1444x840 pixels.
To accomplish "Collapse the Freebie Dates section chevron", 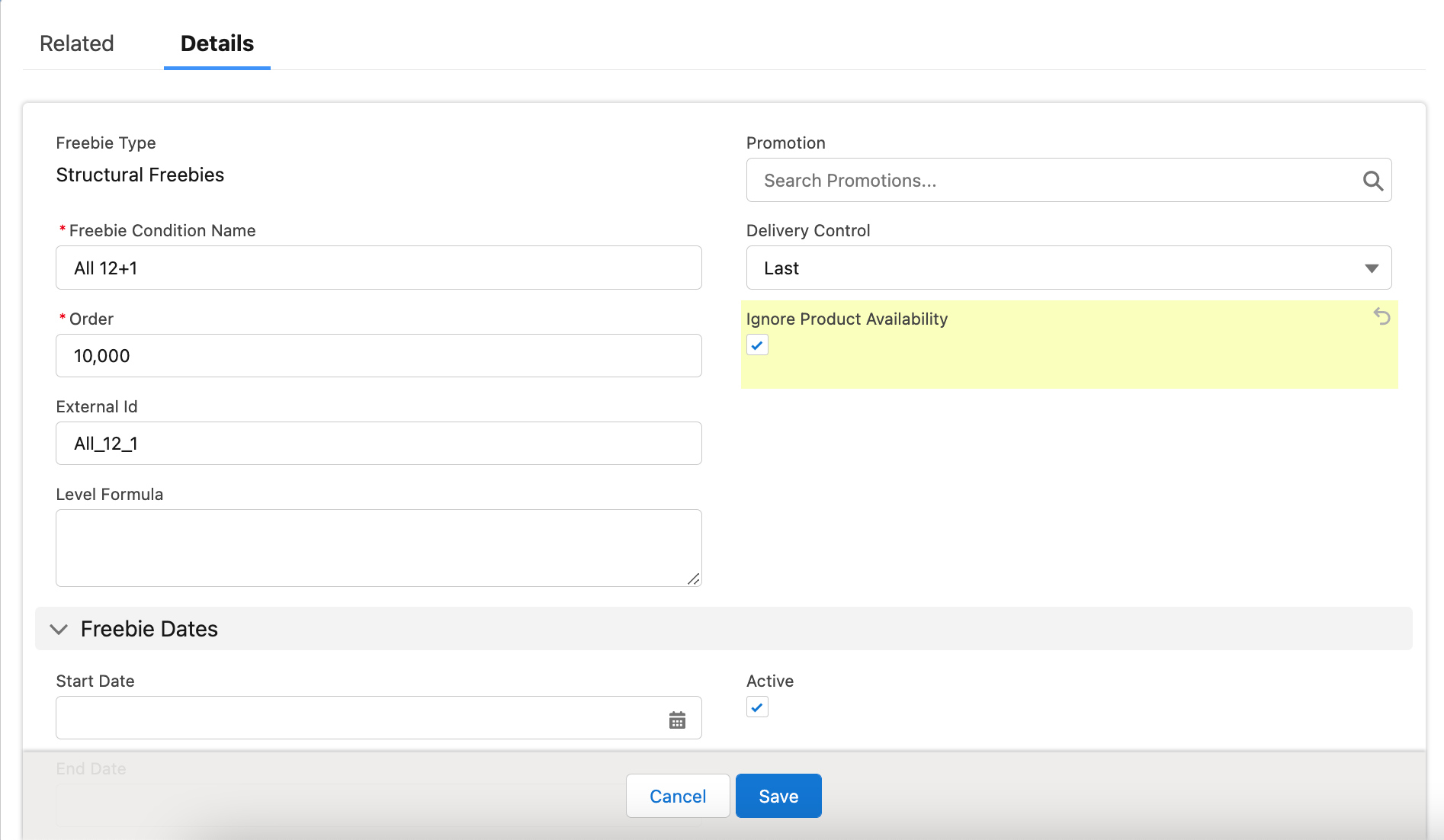I will (59, 630).
